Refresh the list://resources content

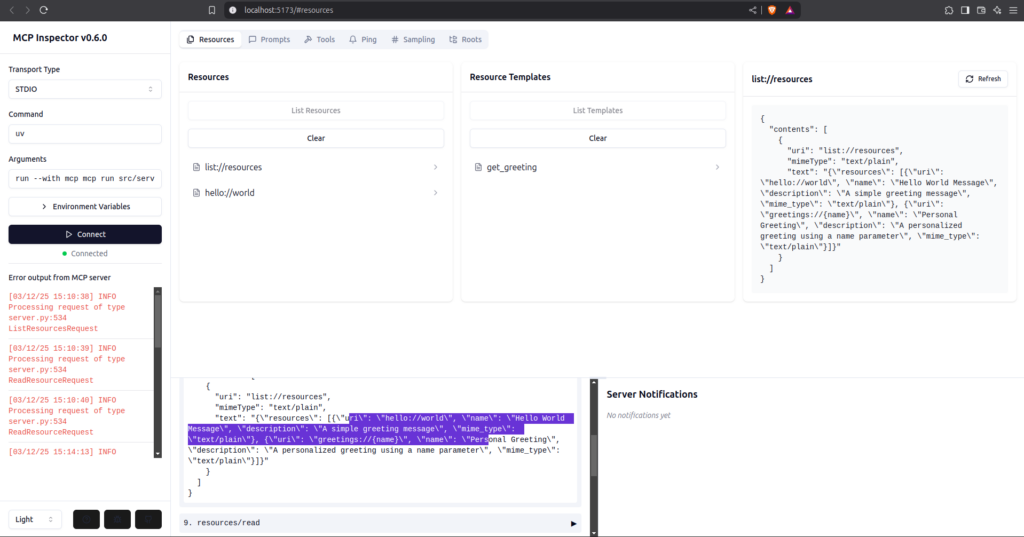coord(983,78)
